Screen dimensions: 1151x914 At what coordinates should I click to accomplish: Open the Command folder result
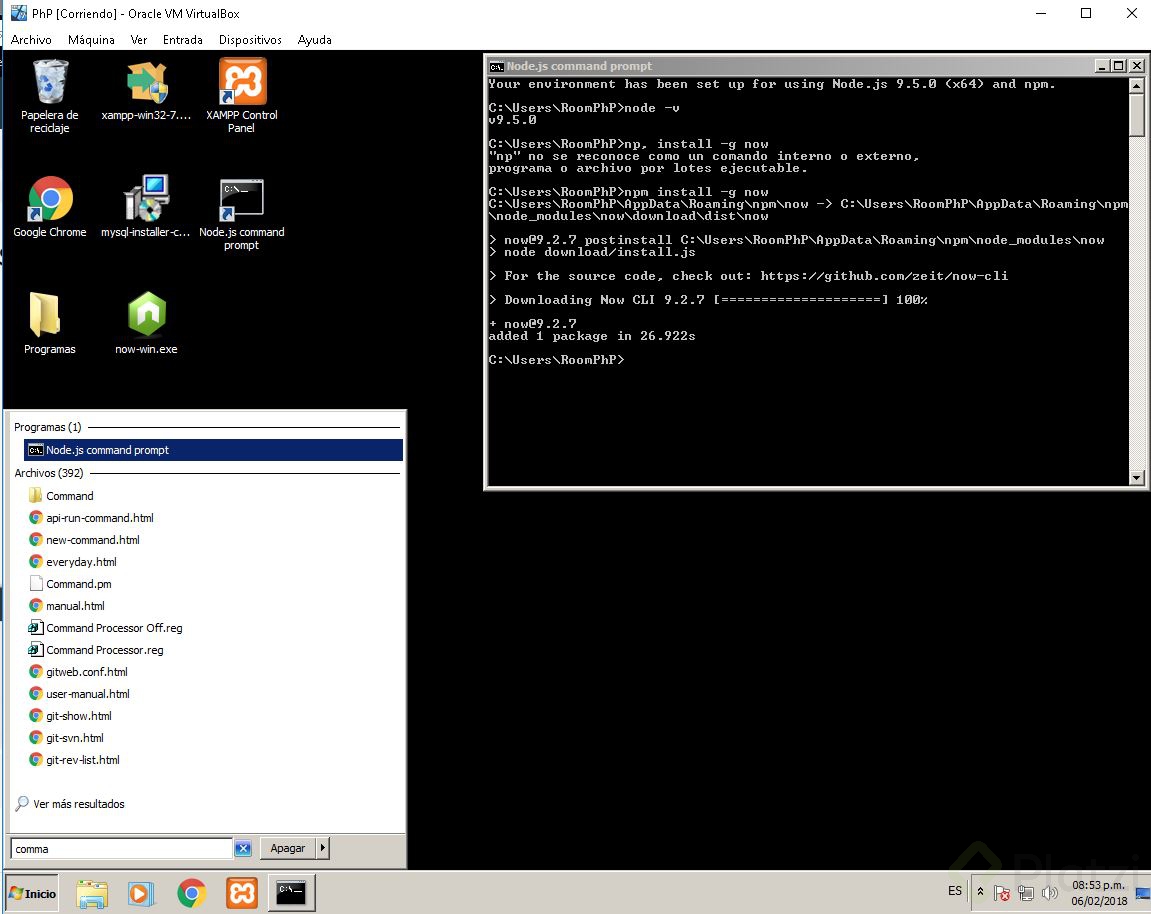click(70, 496)
